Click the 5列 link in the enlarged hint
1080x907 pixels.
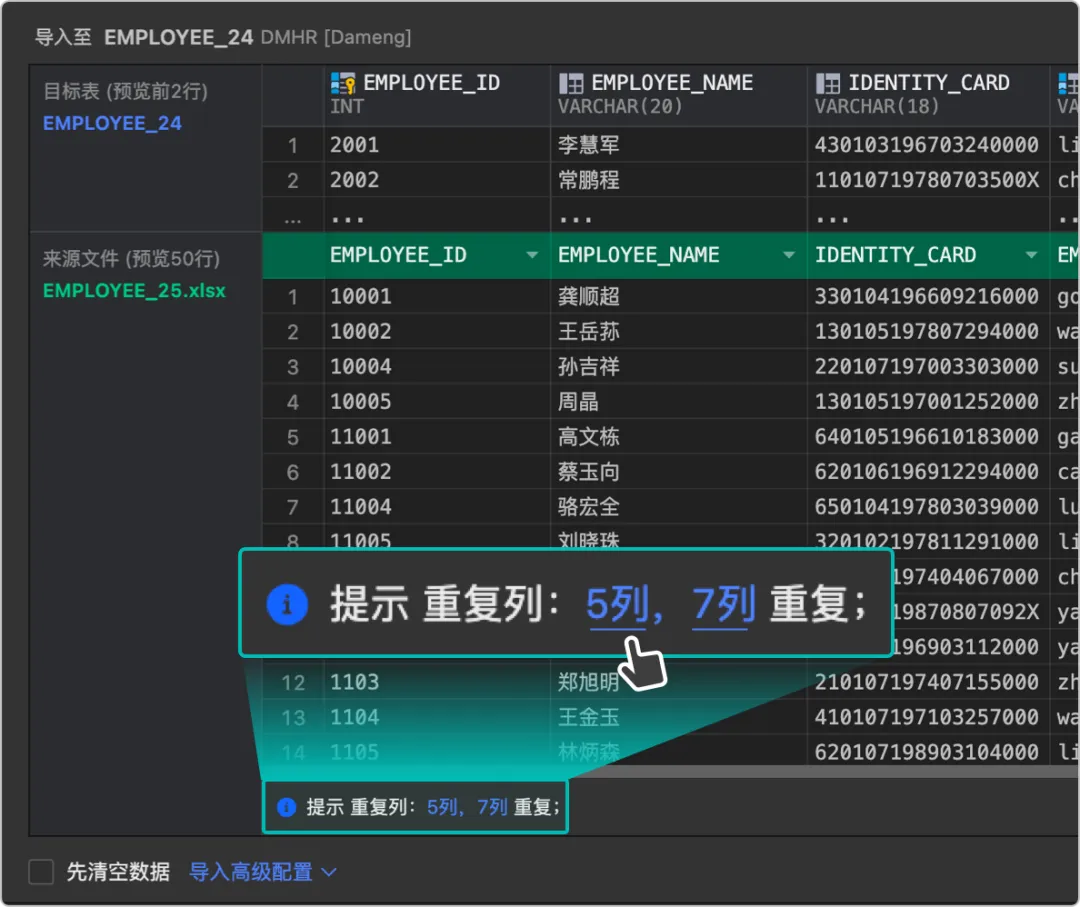[x=616, y=604]
